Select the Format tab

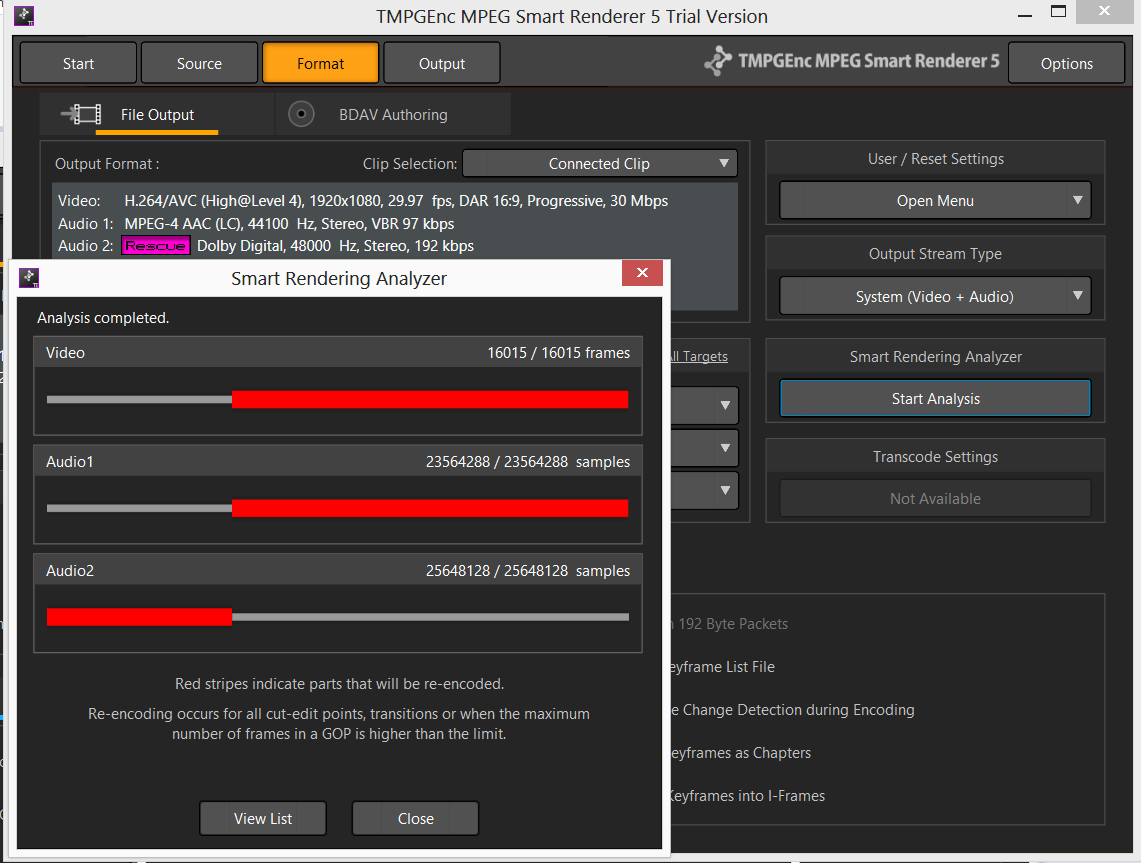[320, 63]
